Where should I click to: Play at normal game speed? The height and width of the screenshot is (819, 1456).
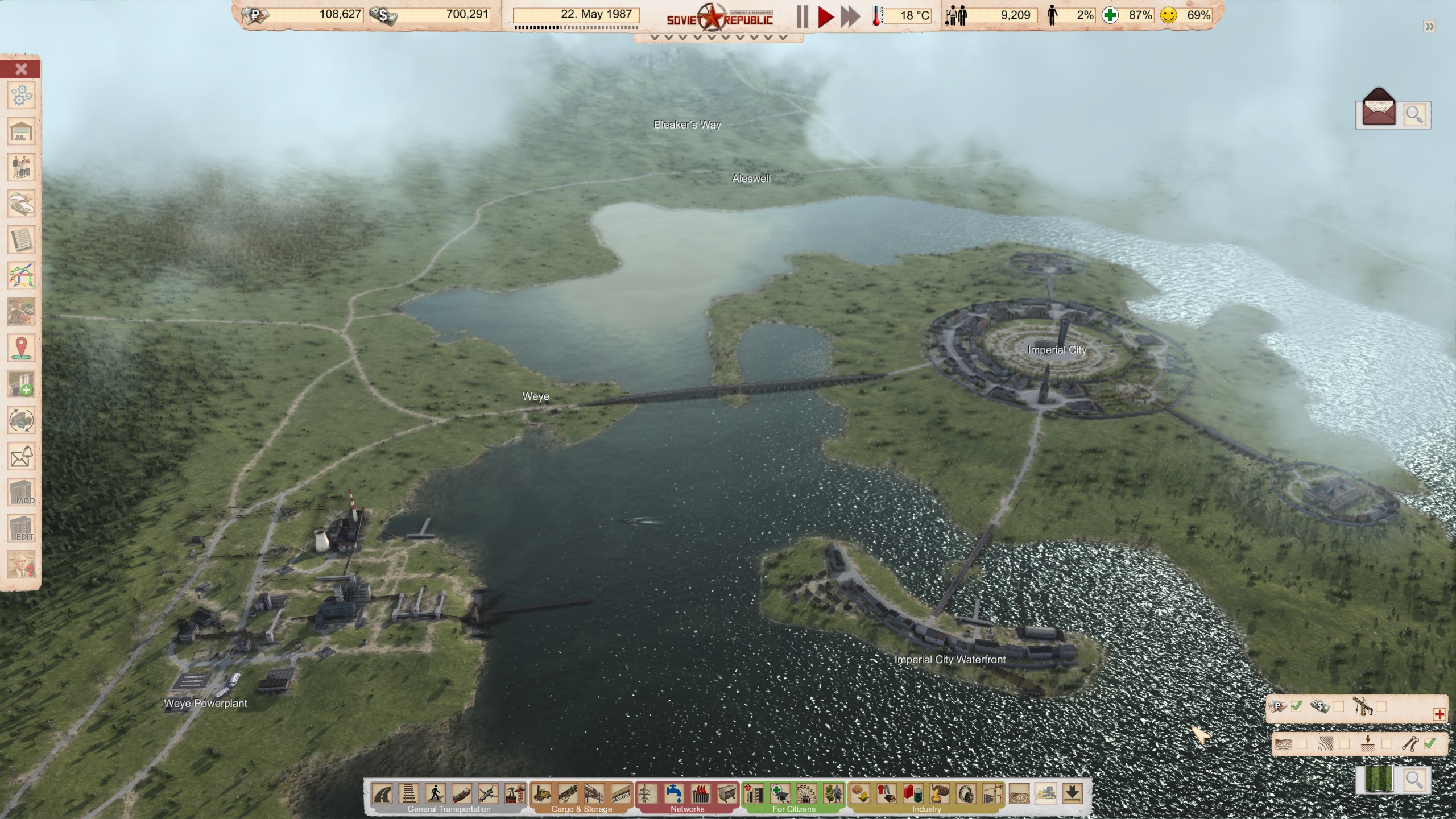(825, 16)
